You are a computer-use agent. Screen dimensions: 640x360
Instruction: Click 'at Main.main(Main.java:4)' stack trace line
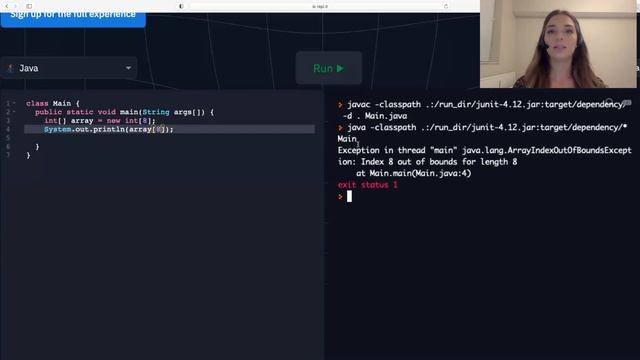pos(413,173)
